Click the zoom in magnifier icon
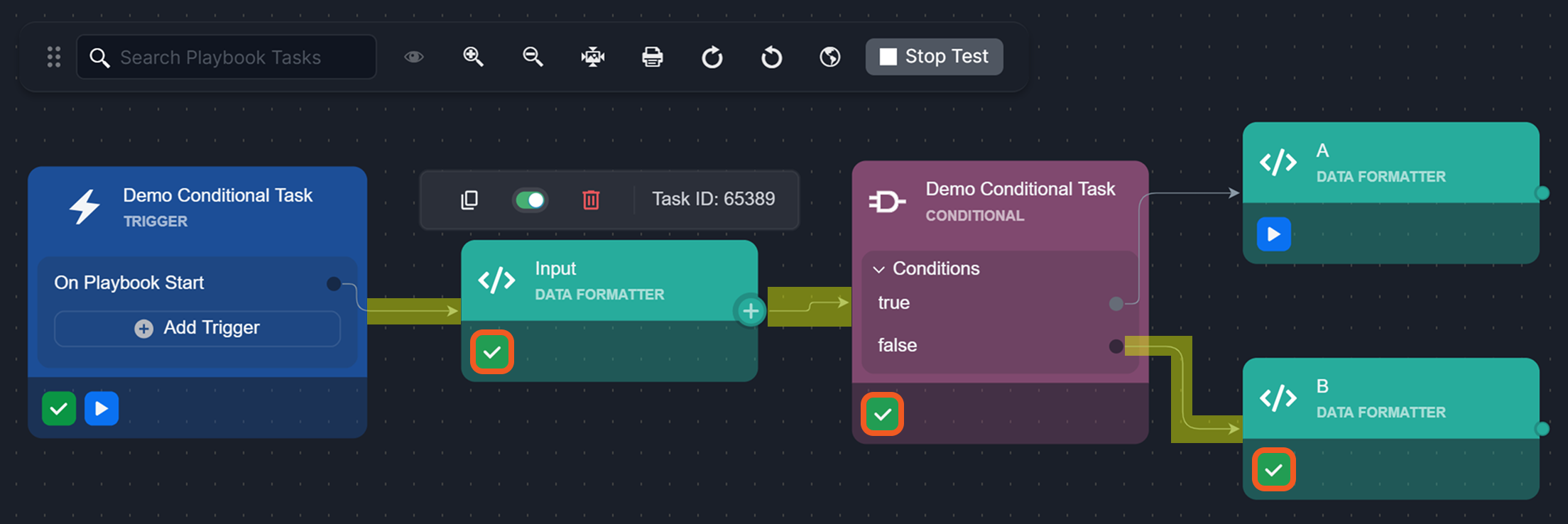Image resolution: width=1568 pixels, height=524 pixels. point(473,57)
